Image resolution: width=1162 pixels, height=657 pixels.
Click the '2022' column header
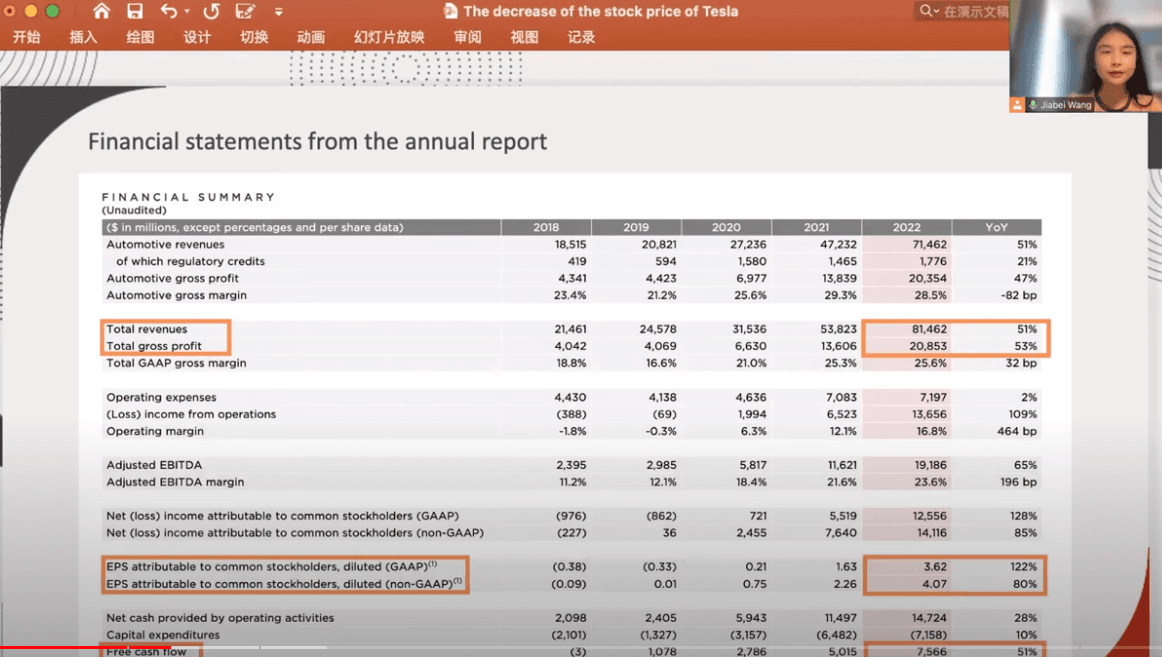coord(906,227)
